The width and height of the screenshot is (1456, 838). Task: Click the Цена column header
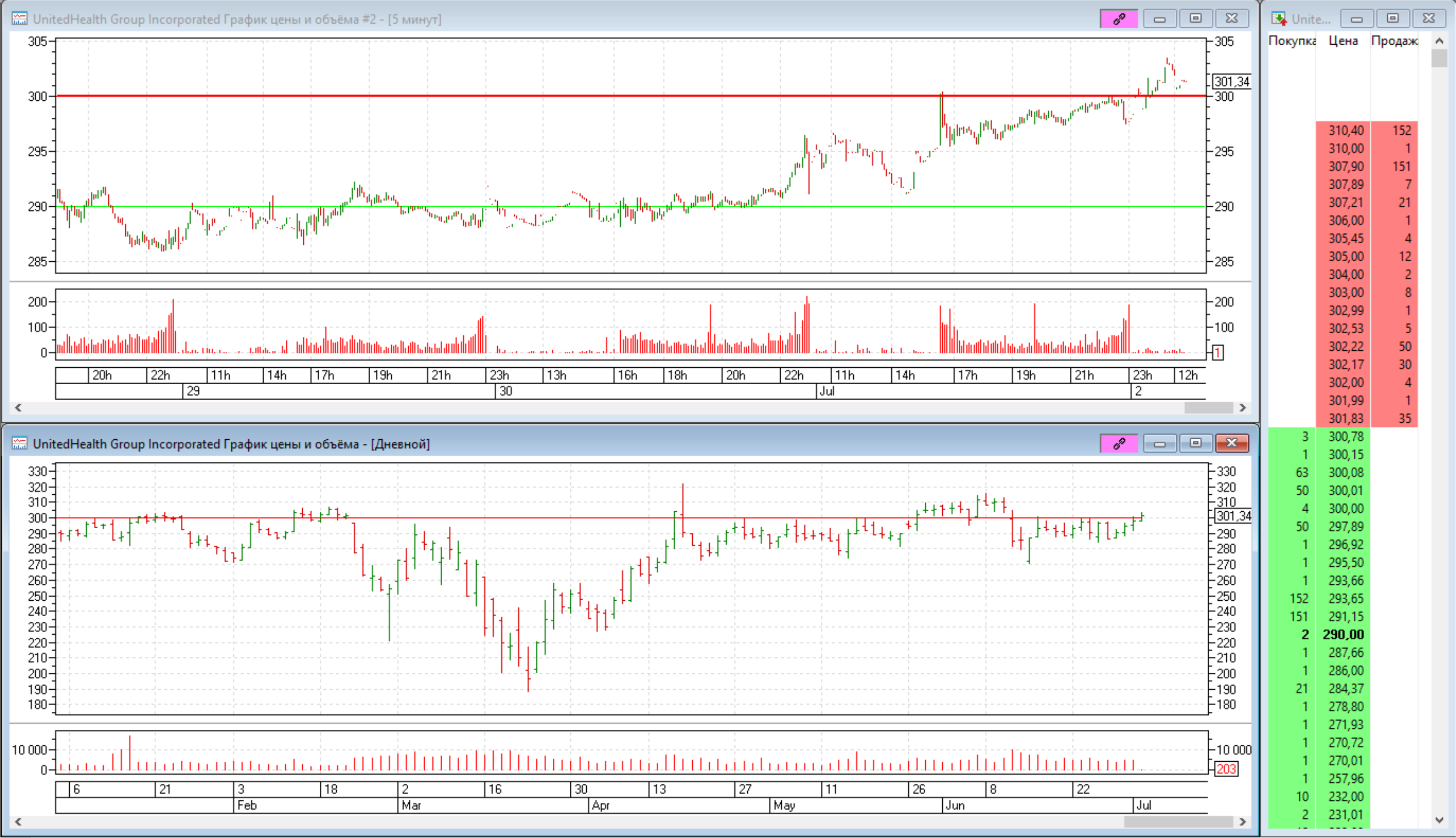pos(1343,41)
